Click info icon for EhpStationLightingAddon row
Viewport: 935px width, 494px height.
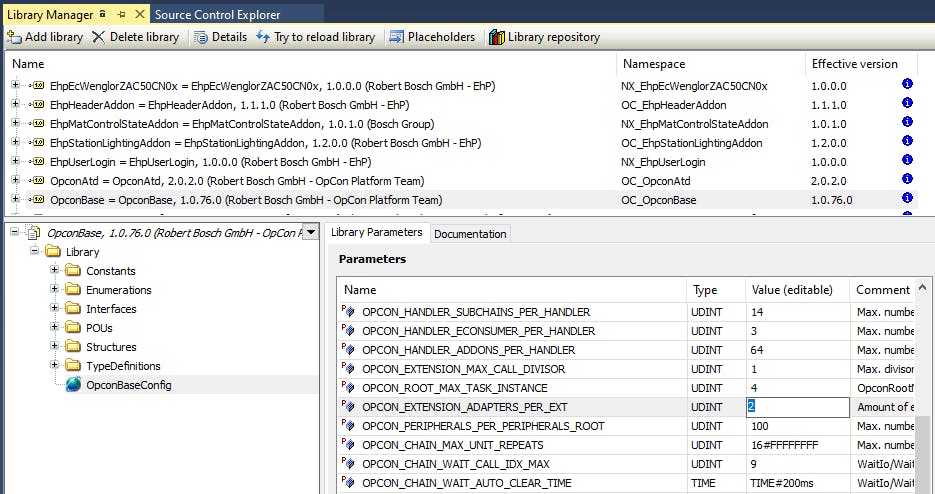tap(907, 141)
